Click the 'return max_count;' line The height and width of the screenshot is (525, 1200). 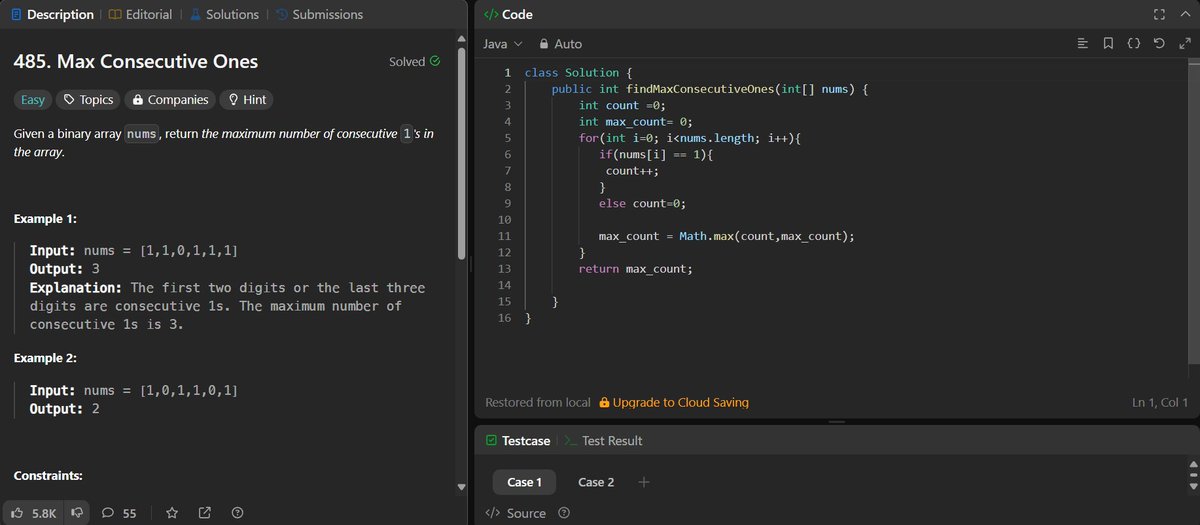635,268
